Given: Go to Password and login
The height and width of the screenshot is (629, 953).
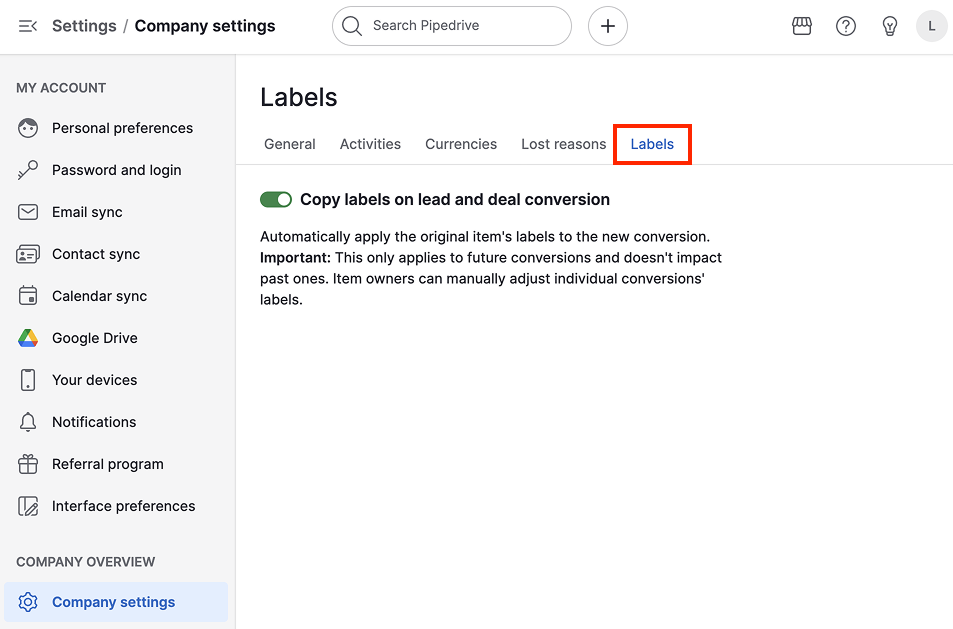Looking at the screenshot, I should coord(116,170).
